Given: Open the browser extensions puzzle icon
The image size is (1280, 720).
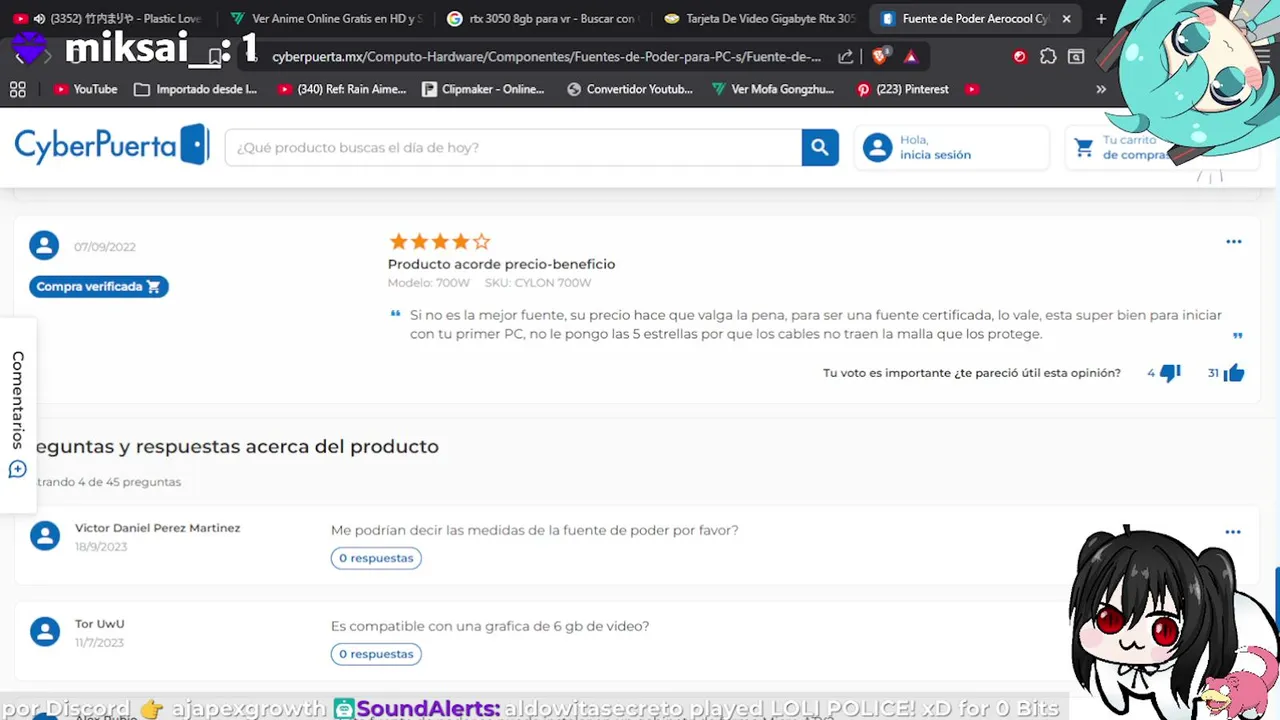Looking at the screenshot, I should click(x=1048, y=57).
